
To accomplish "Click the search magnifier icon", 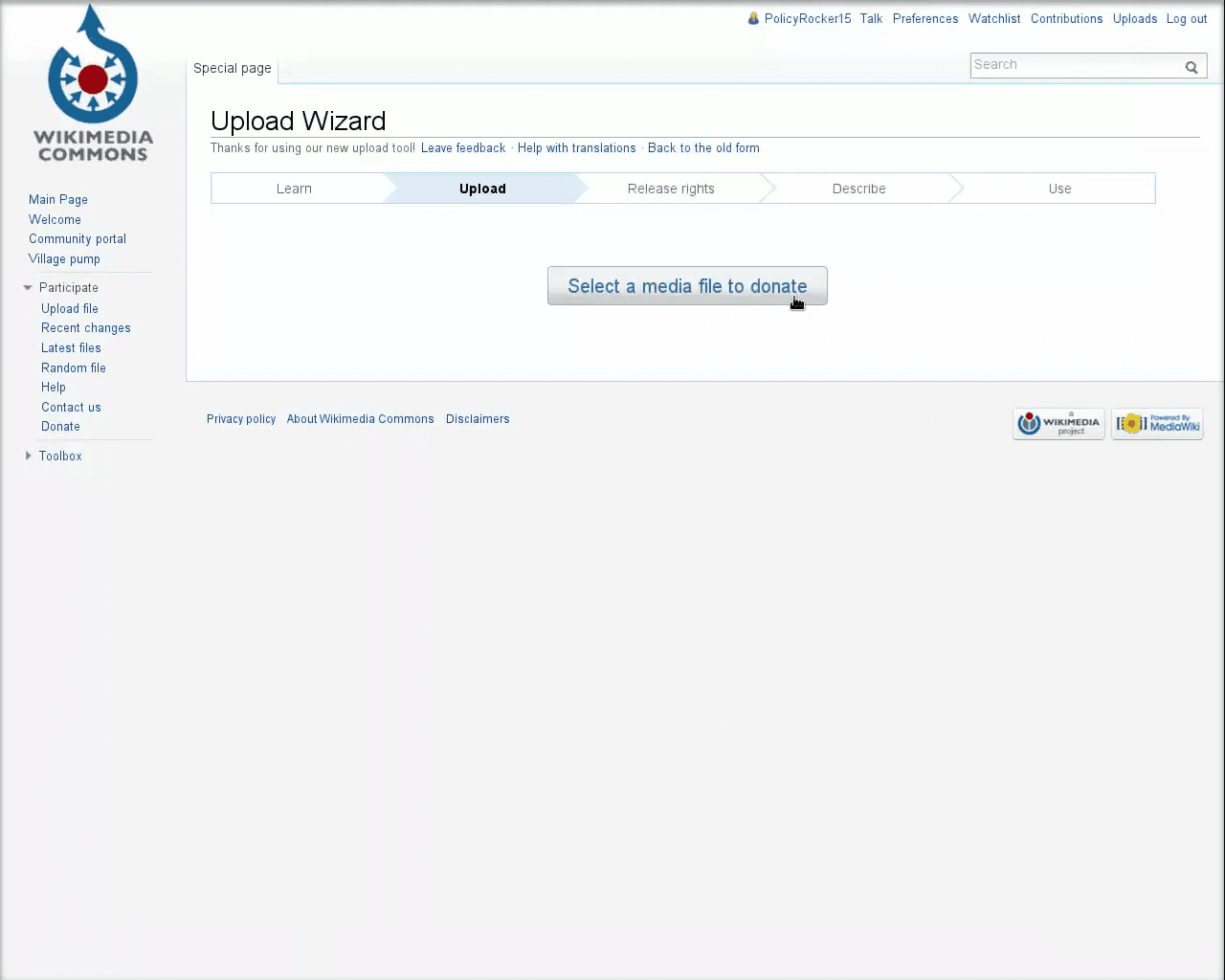I will pos(1192,67).
